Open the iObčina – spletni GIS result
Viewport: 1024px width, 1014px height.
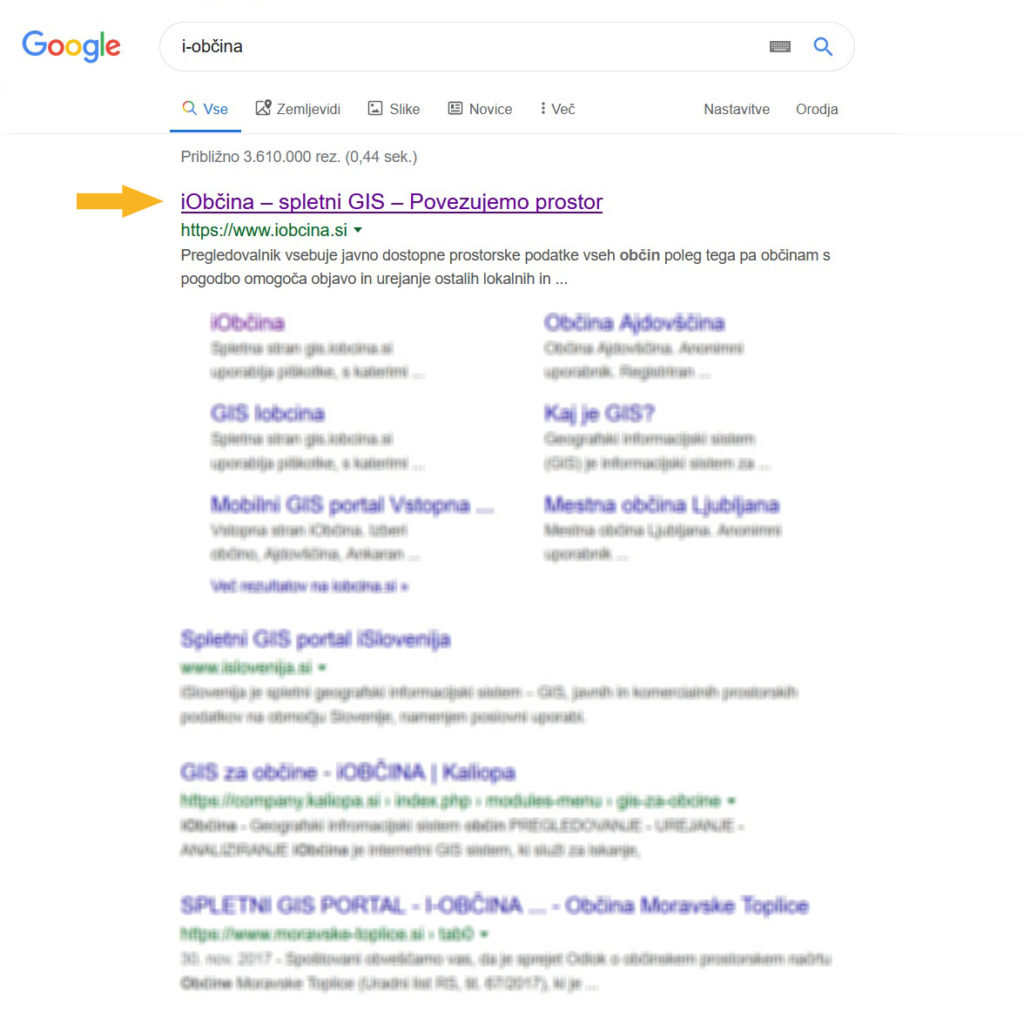(x=391, y=202)
